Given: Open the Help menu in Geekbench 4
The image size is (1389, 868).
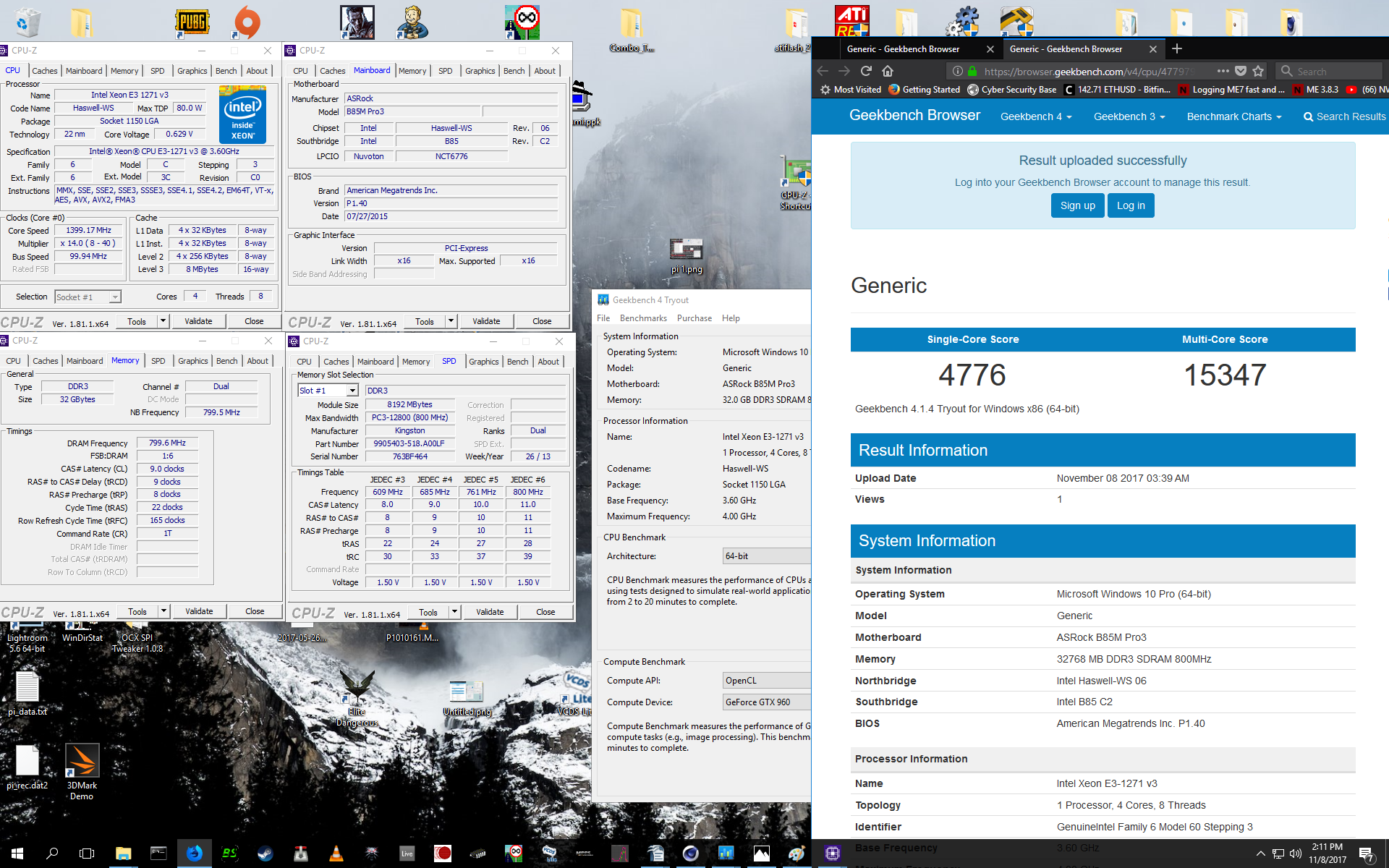Looking at the screenshot, I should (x=731, y=318).
